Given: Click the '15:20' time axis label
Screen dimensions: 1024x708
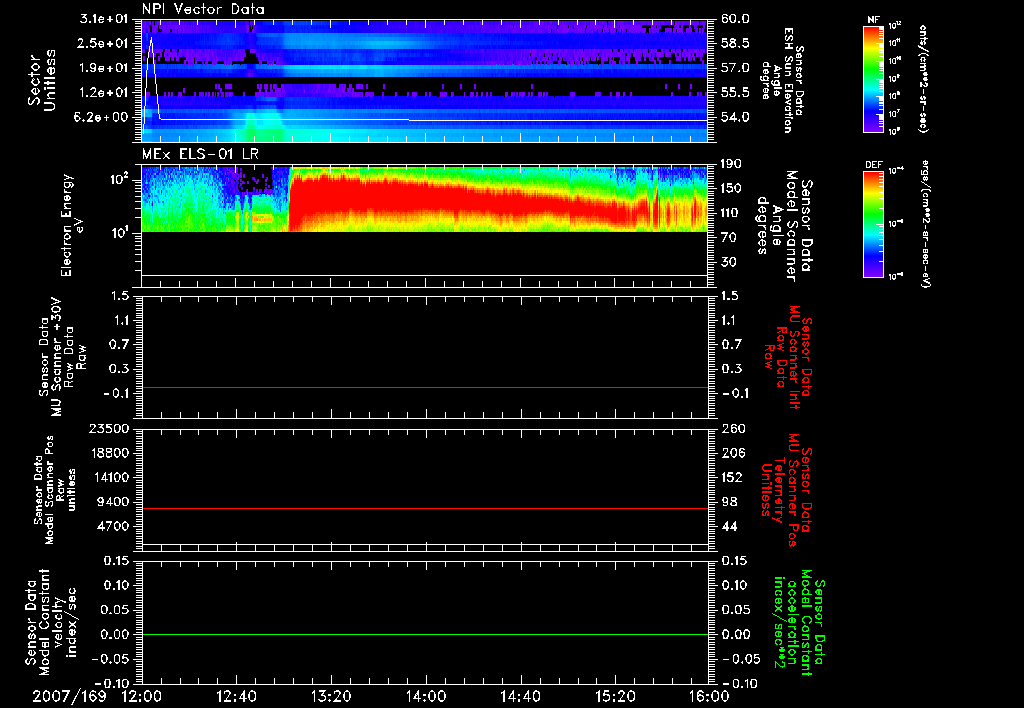Looking at the screenshot, I should coord(615,696).
